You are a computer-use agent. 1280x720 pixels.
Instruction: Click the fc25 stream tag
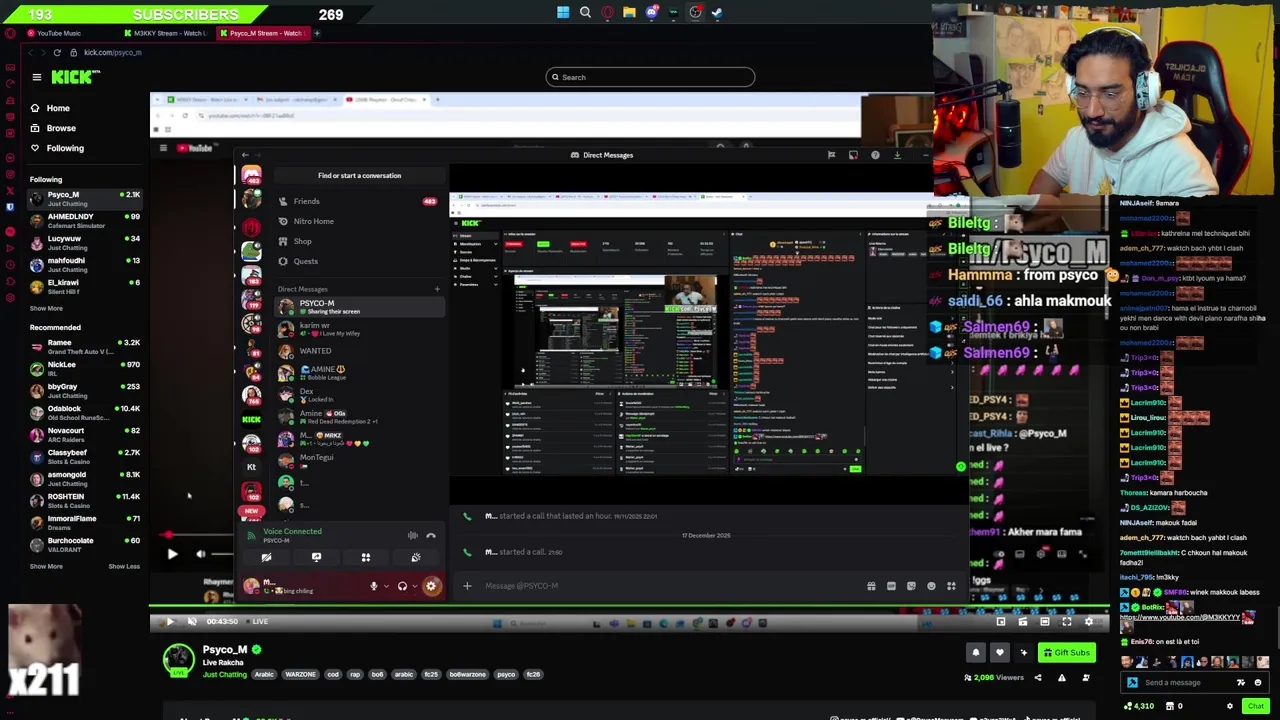[x=431, y=675]
